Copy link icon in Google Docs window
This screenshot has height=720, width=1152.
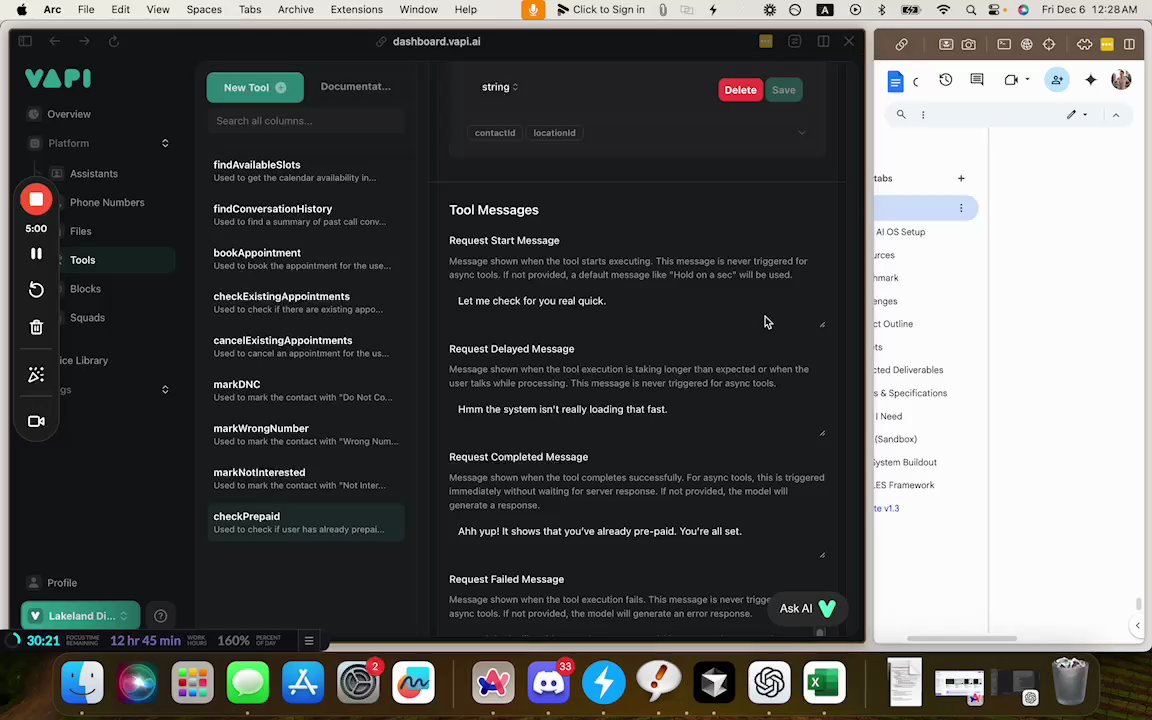pos(901,44)
